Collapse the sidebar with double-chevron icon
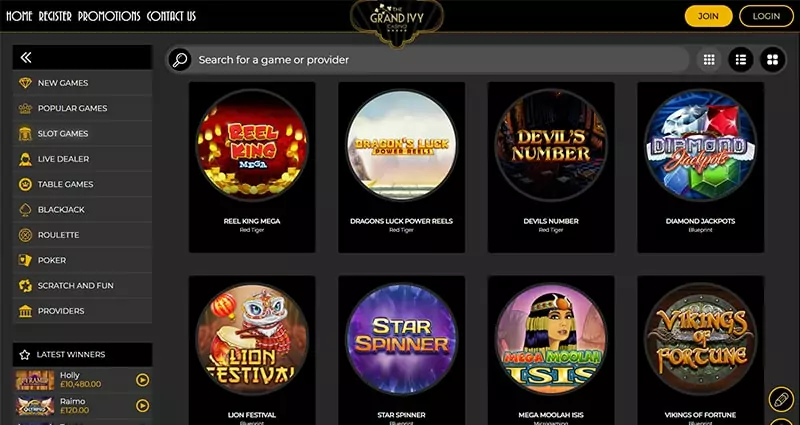The width and height of the screenshot is (800, 425). (x=26, y=58)
